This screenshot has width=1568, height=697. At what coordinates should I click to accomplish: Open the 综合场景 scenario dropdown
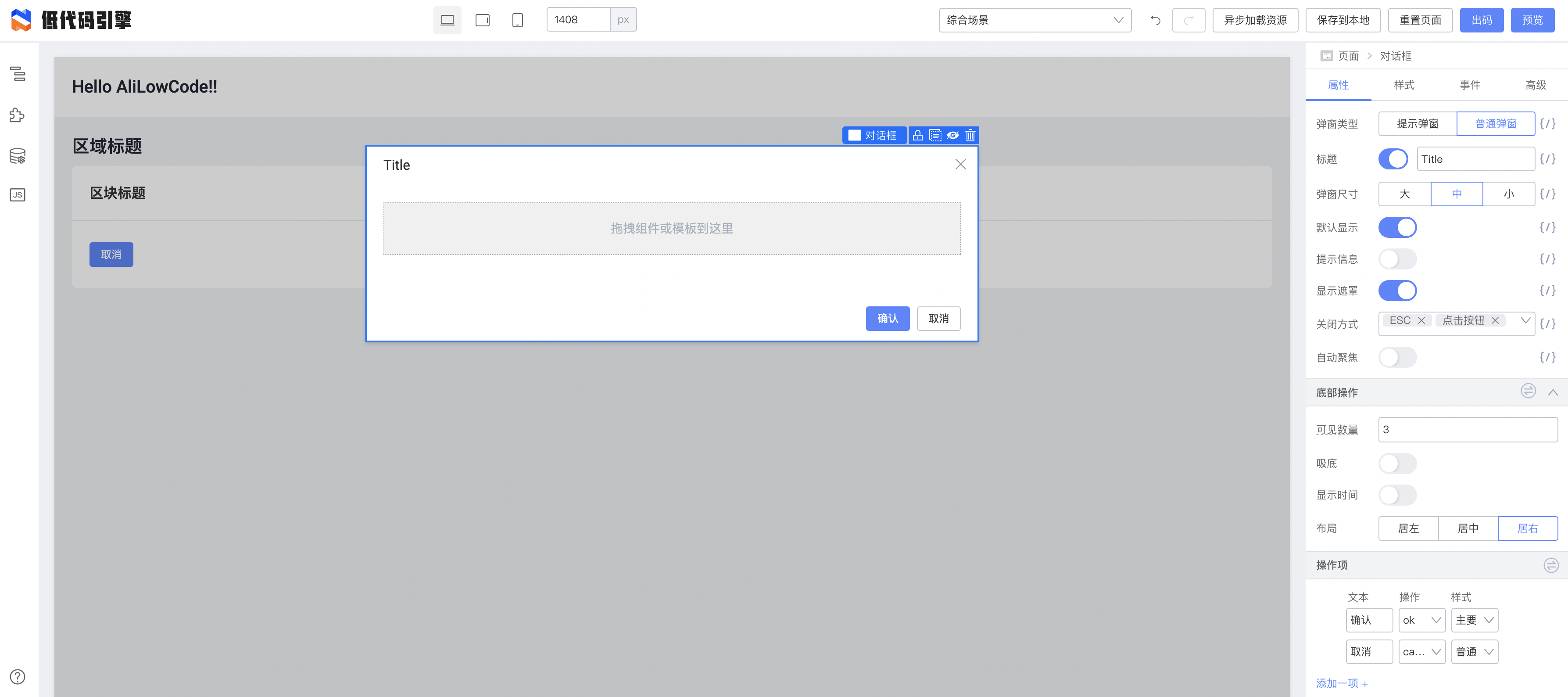point(1035,20)
